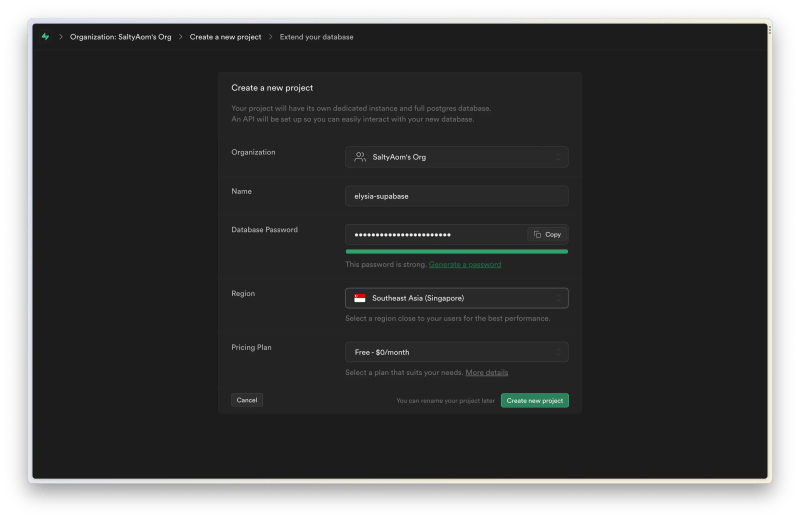800x520 pixels.
Task: Click the 'You can rename your project later' text
Action: tap(445, 401)
